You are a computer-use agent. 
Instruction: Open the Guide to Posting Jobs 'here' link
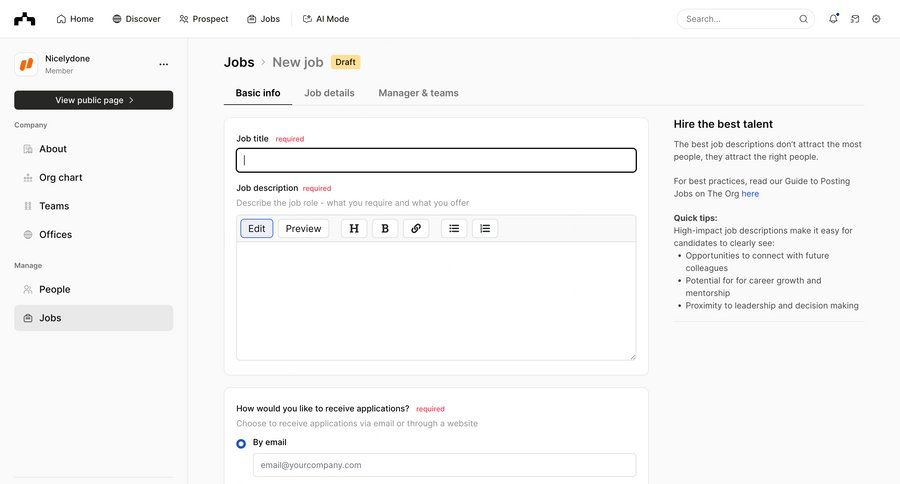point(750,194)
